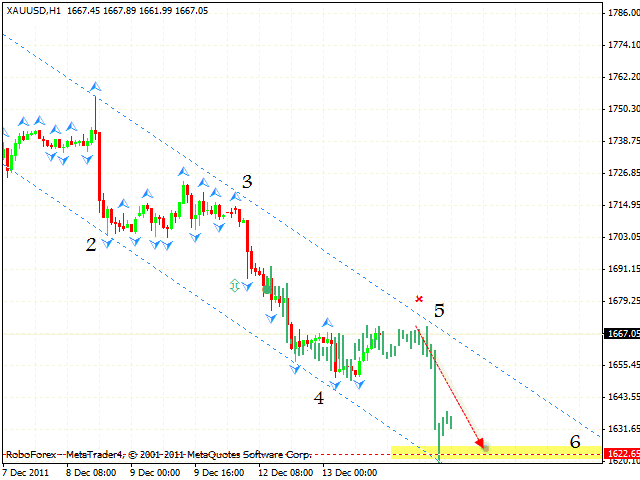Click the 1703.05 price scale label
Image resolution: width=640 pixels, height=480 pixels.
tap(624, 237)
